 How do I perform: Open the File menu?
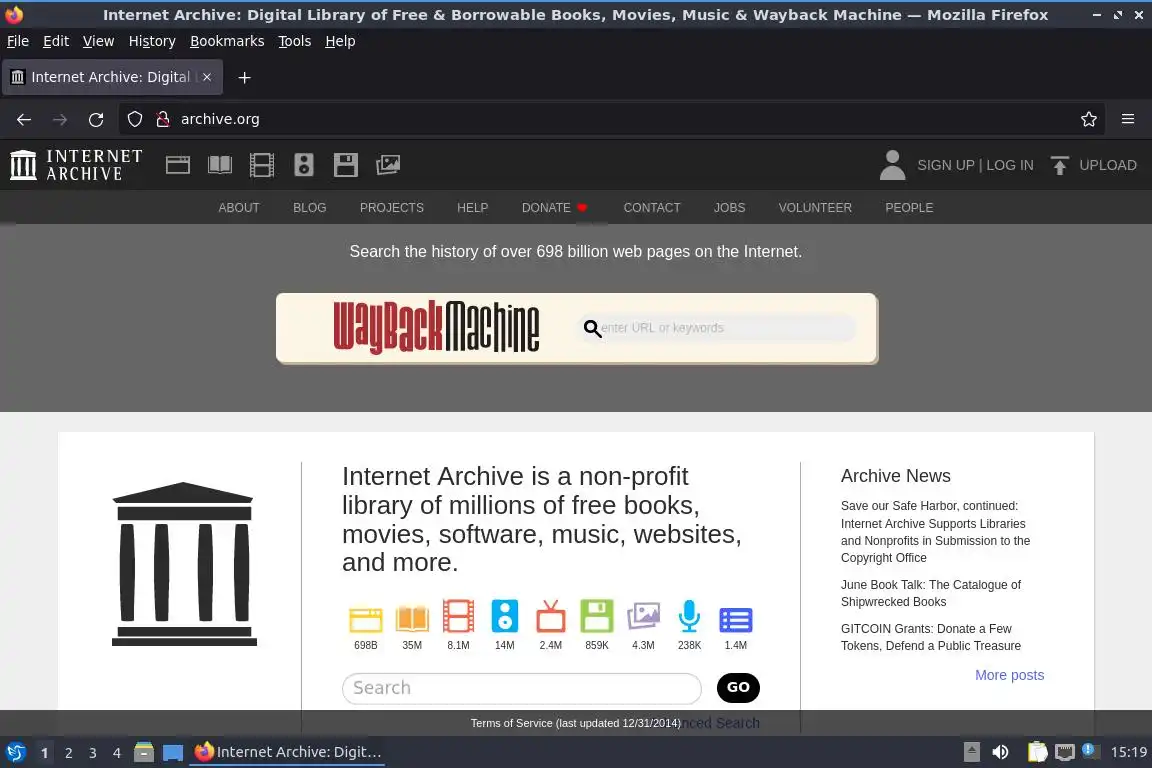click(x=18, y=41)
